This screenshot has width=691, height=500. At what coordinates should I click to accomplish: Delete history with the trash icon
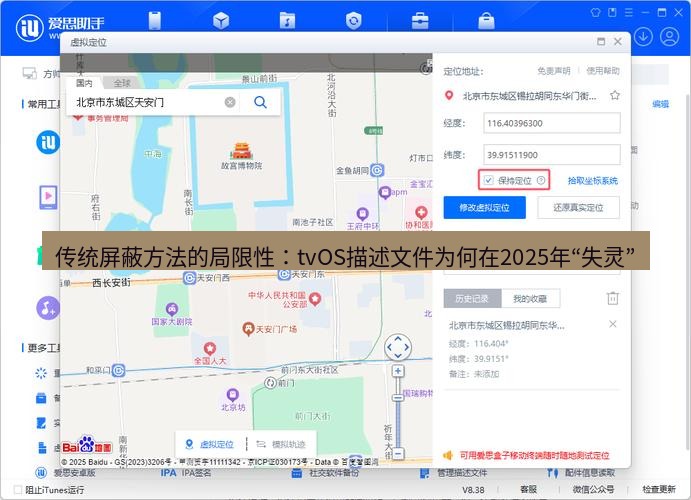coord(613,298)
